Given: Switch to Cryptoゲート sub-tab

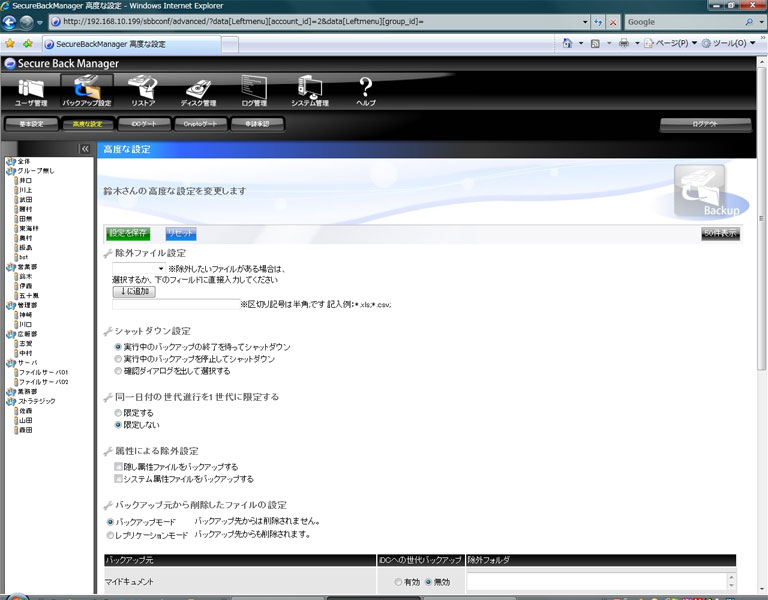Looking at the screenshot, I should point(200,124).
